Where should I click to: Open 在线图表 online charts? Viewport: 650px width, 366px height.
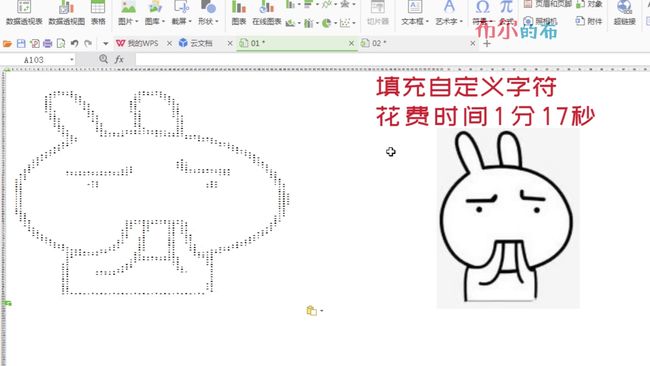point(267,12)
